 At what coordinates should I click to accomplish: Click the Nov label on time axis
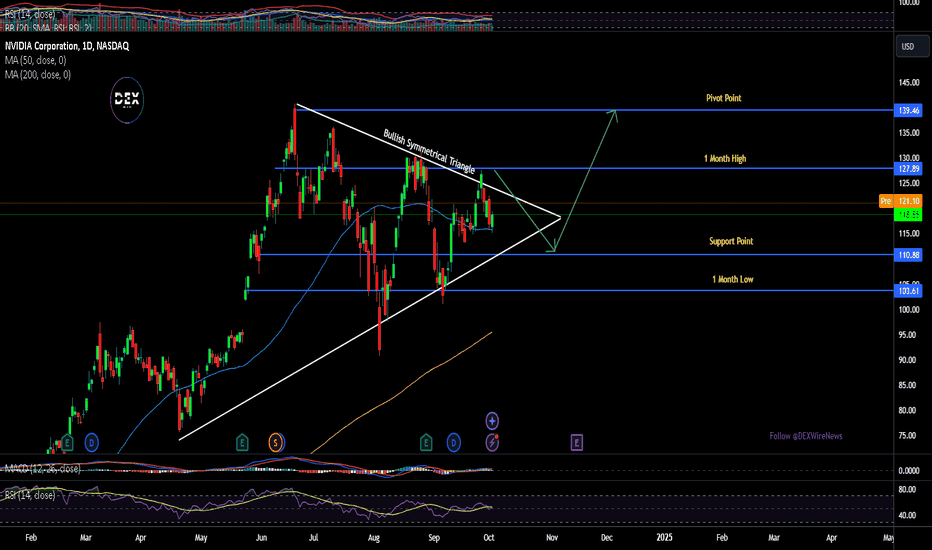point(552,538)
